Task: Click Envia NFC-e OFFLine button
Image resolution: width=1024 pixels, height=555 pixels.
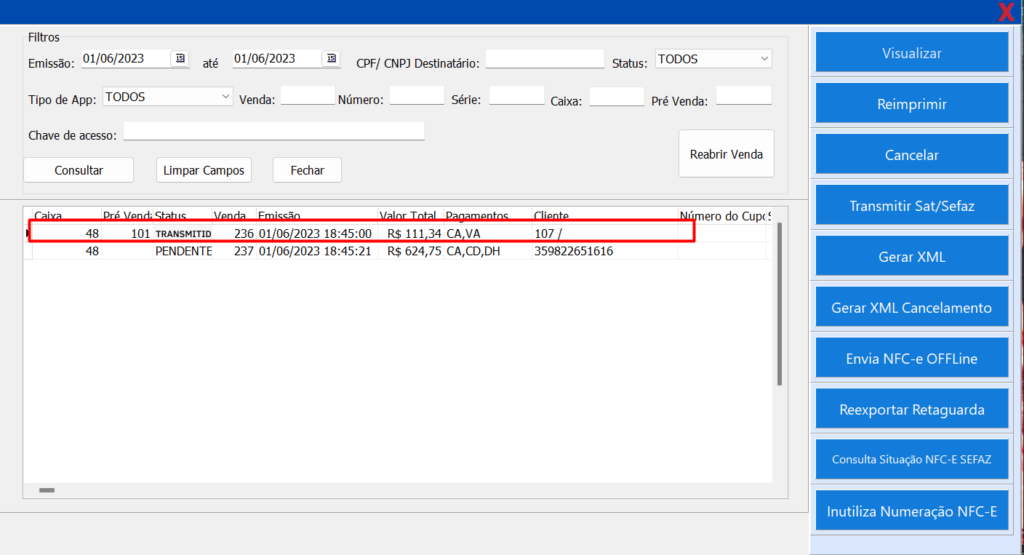Action: coord(911,358)
